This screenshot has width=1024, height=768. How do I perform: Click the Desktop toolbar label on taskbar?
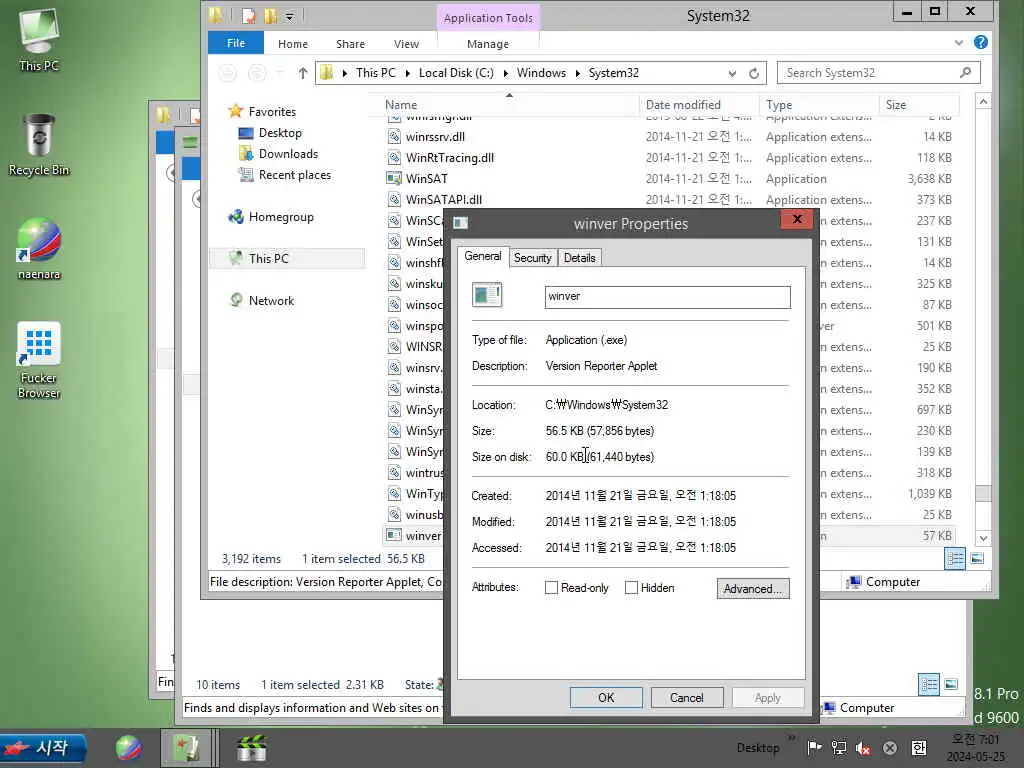pos(758,748)
